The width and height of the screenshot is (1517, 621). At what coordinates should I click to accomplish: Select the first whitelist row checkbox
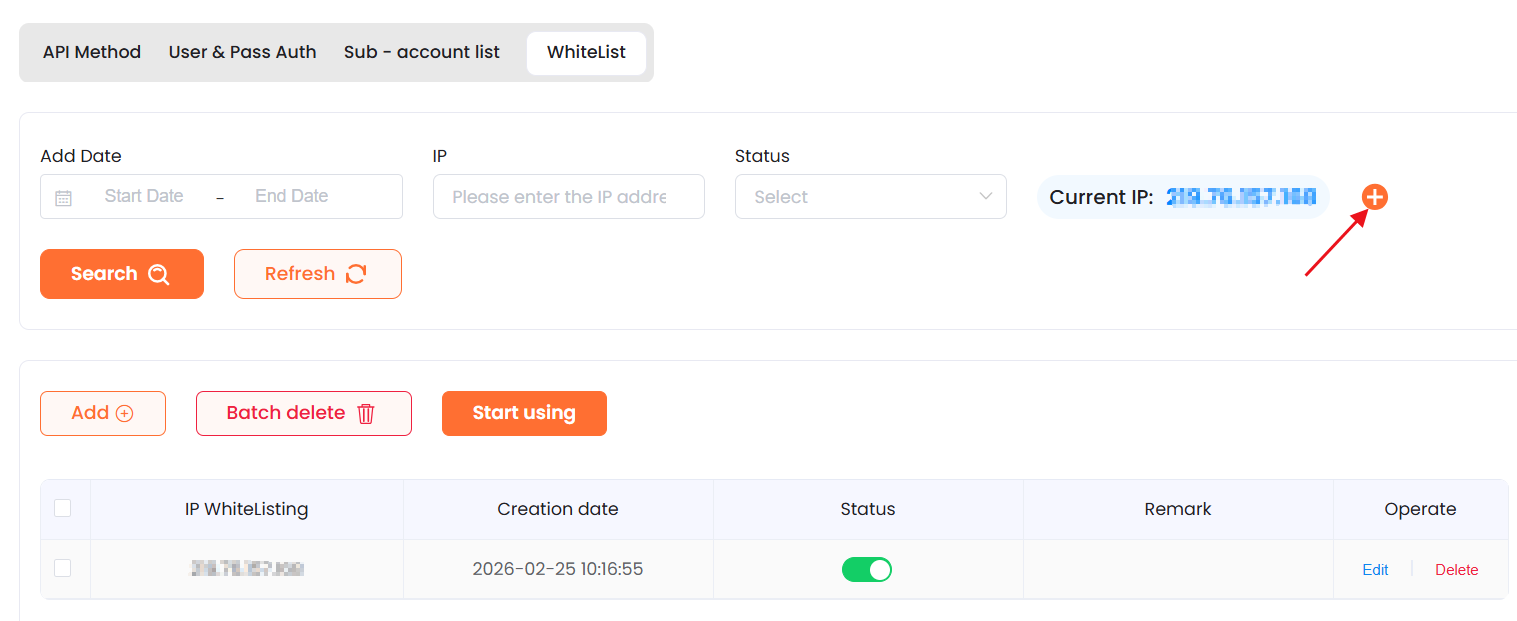point(63,568)
